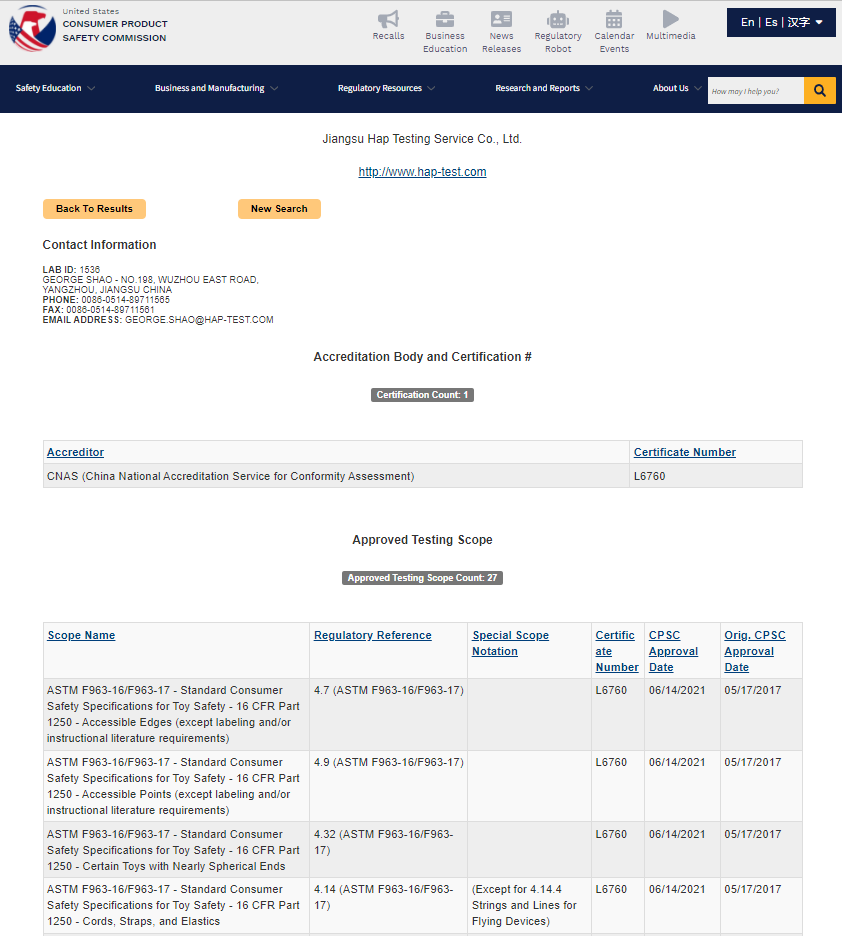Sort by Regulatory Reference column
Screen dimensions: 842x936
tap(372, 635)
